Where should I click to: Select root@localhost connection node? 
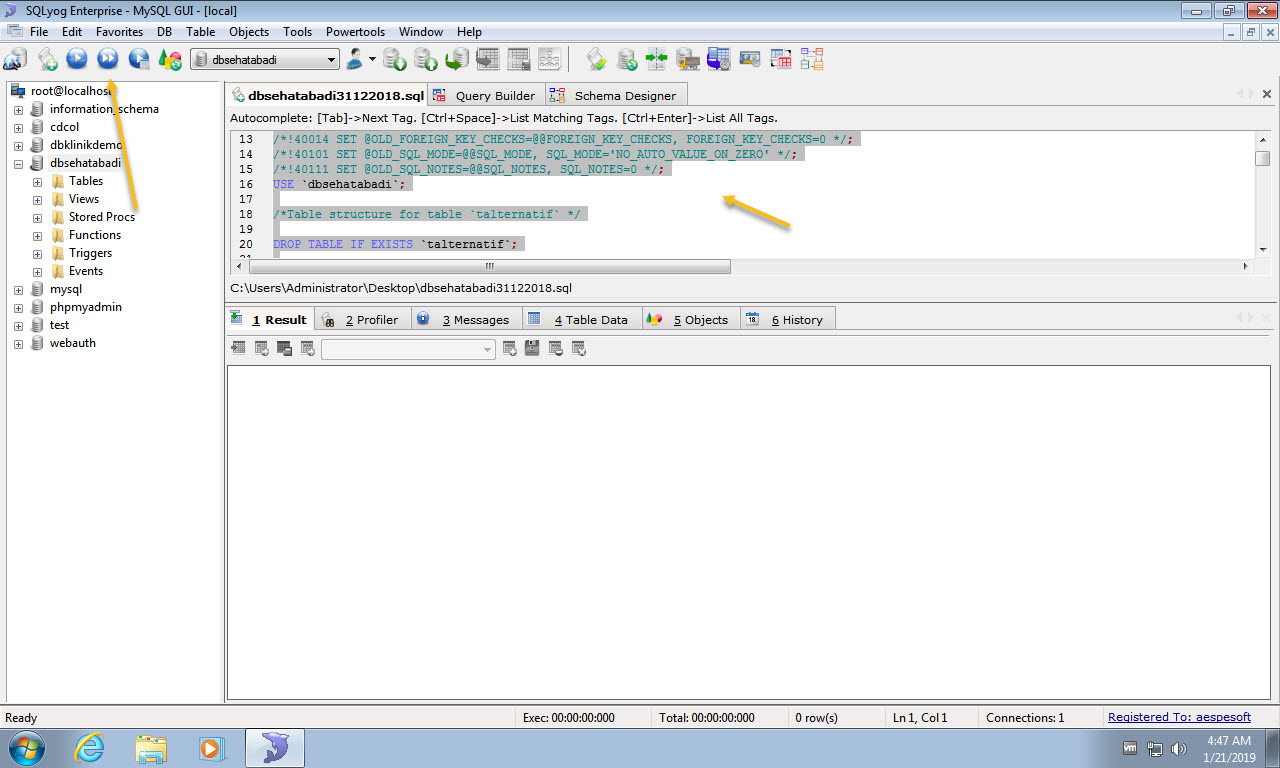click(x=73, y=91)
